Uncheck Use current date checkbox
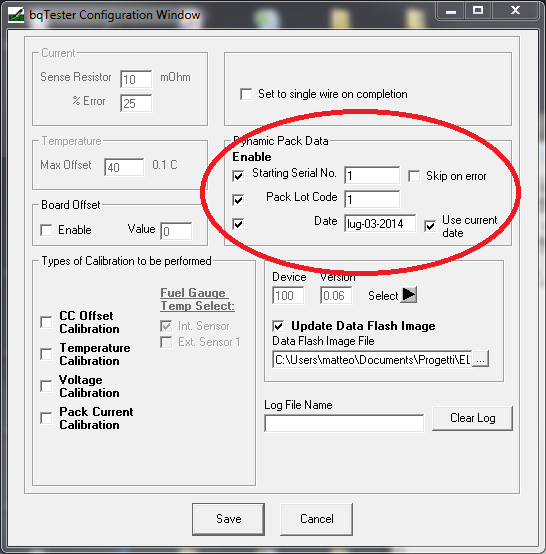This screenshot has height=554, width=546. [430, 226]
